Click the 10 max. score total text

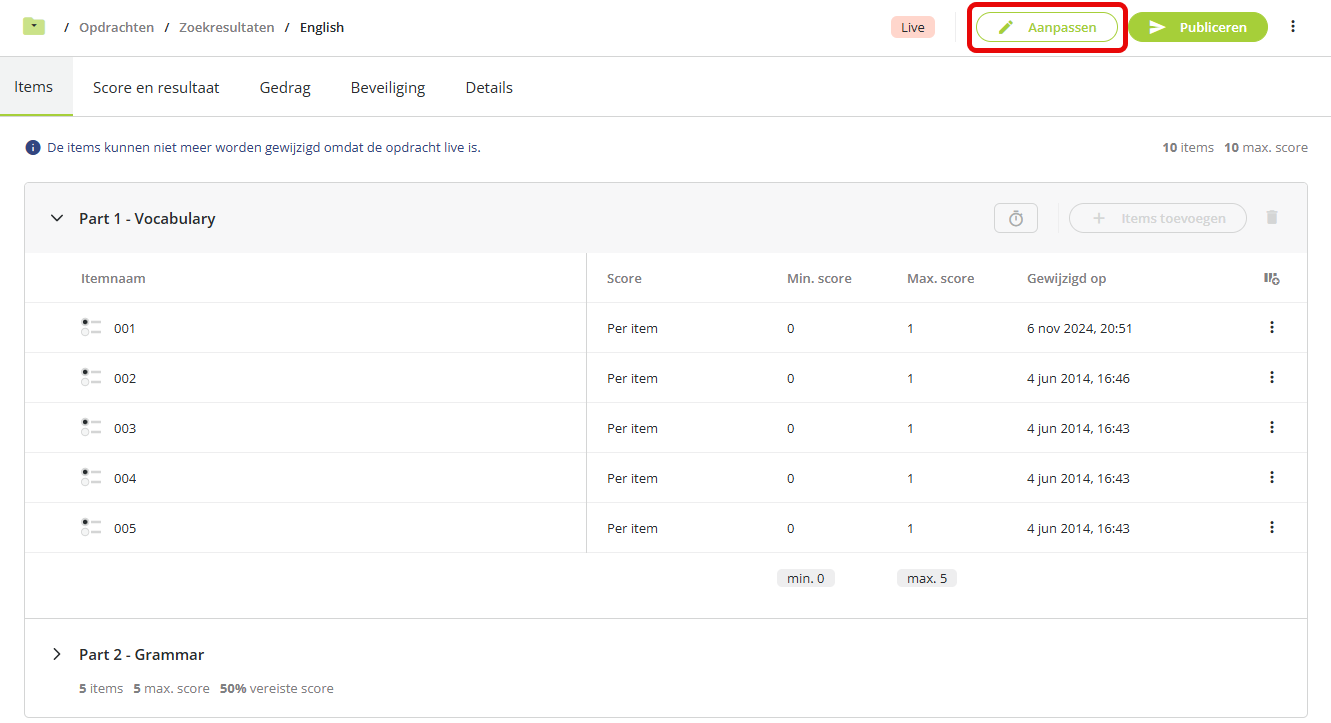[x=1266, y=147]
